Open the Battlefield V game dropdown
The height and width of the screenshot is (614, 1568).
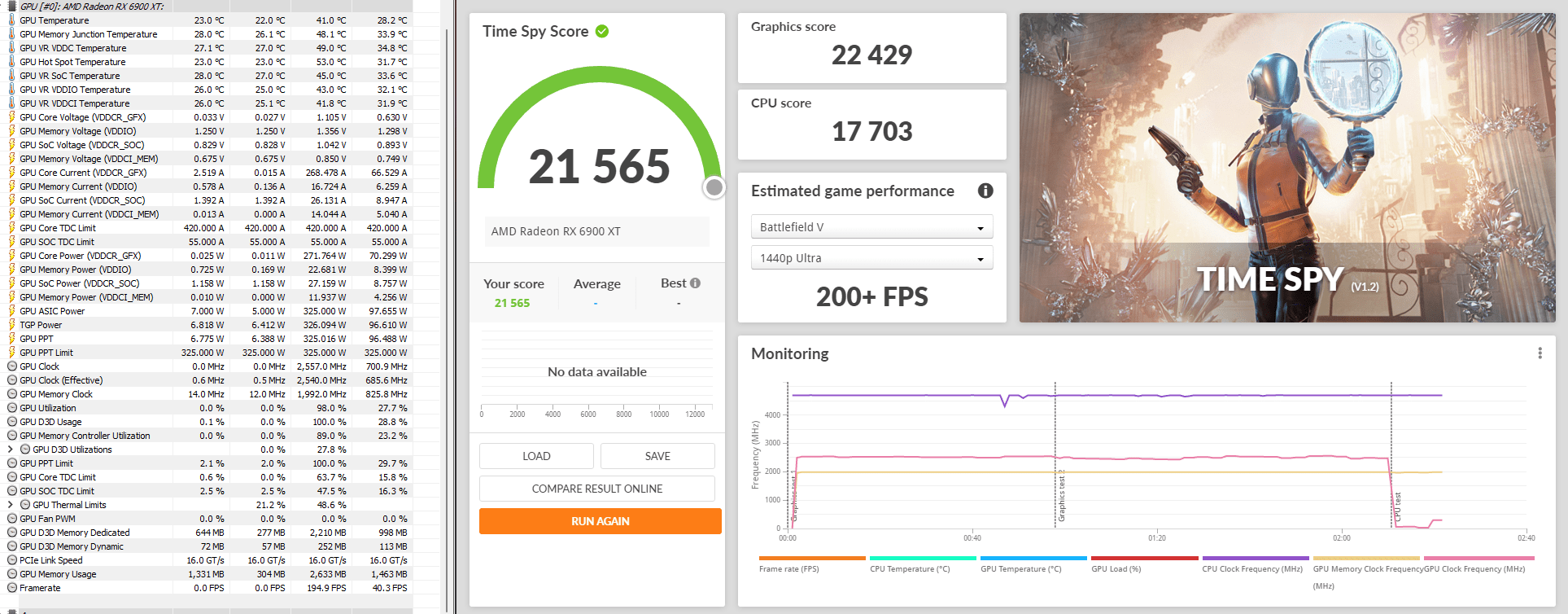click(x=871, y=227)
